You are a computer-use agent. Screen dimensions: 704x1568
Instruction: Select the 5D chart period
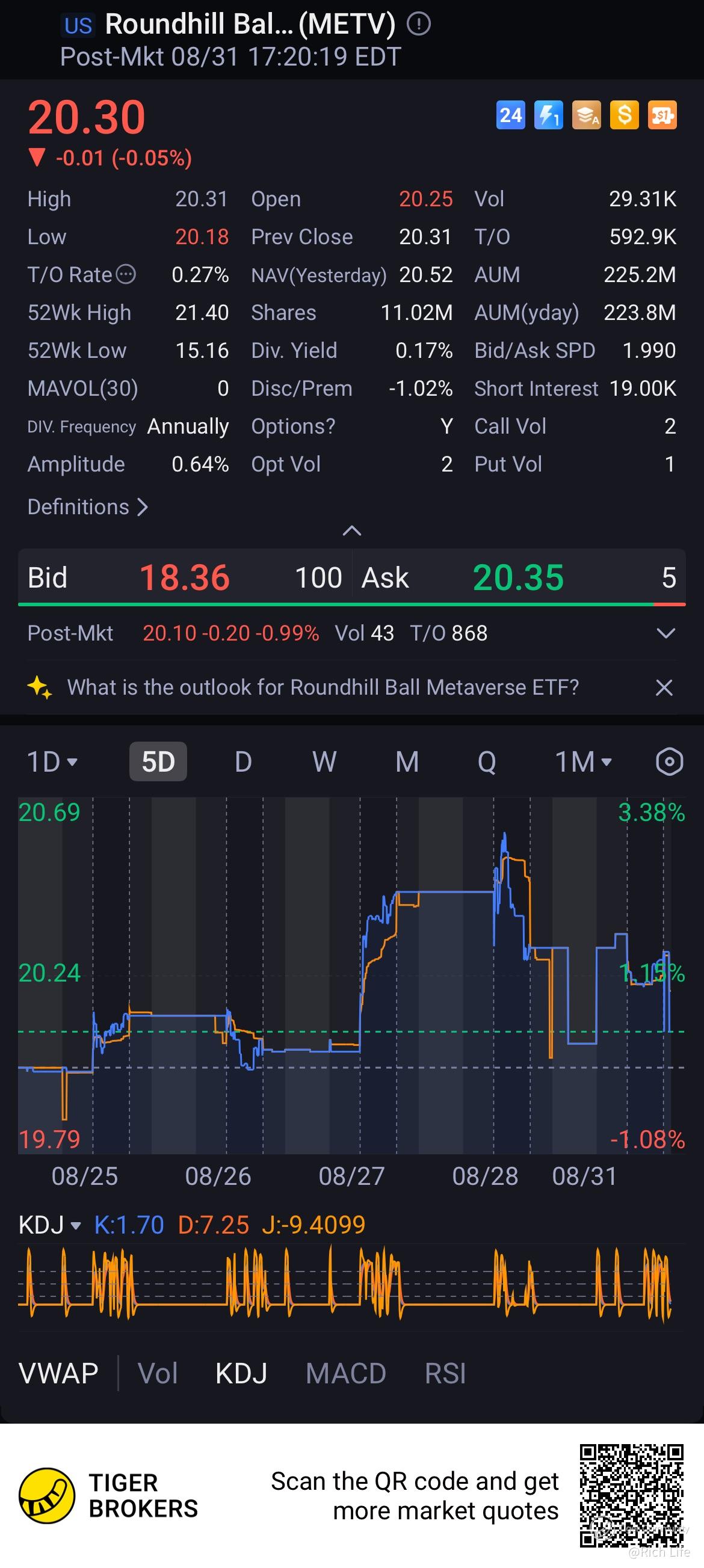click(x=158, y=761)
